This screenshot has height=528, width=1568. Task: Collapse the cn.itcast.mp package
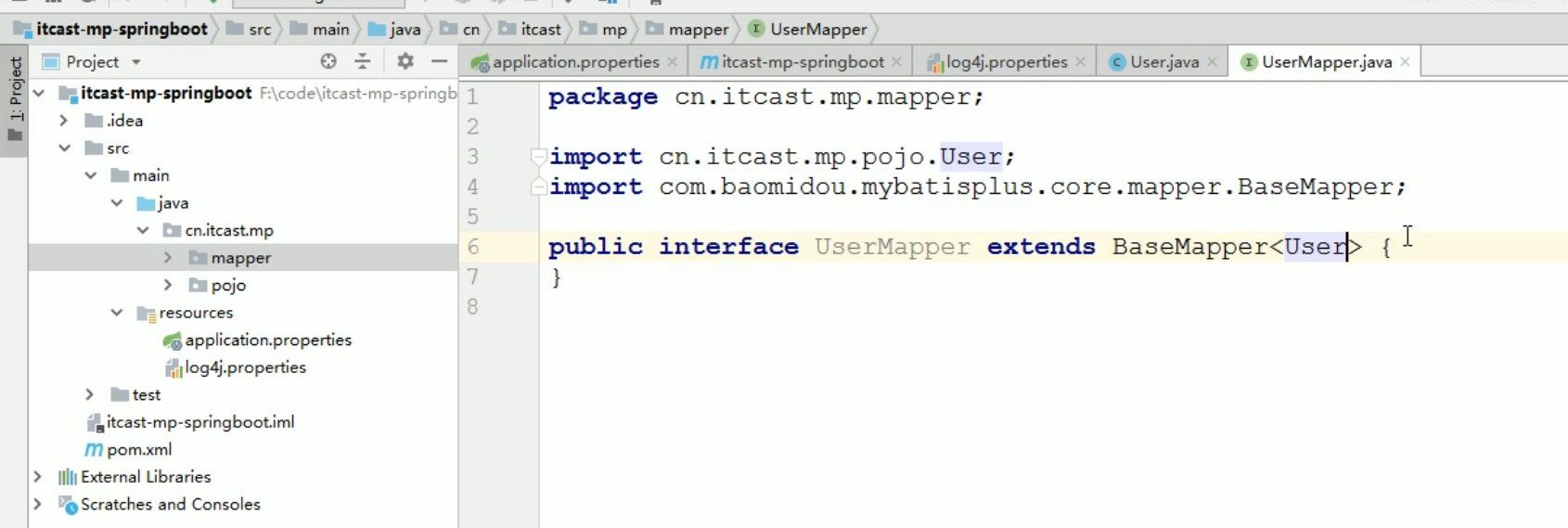pyautogui.click(x=143, y=230)
